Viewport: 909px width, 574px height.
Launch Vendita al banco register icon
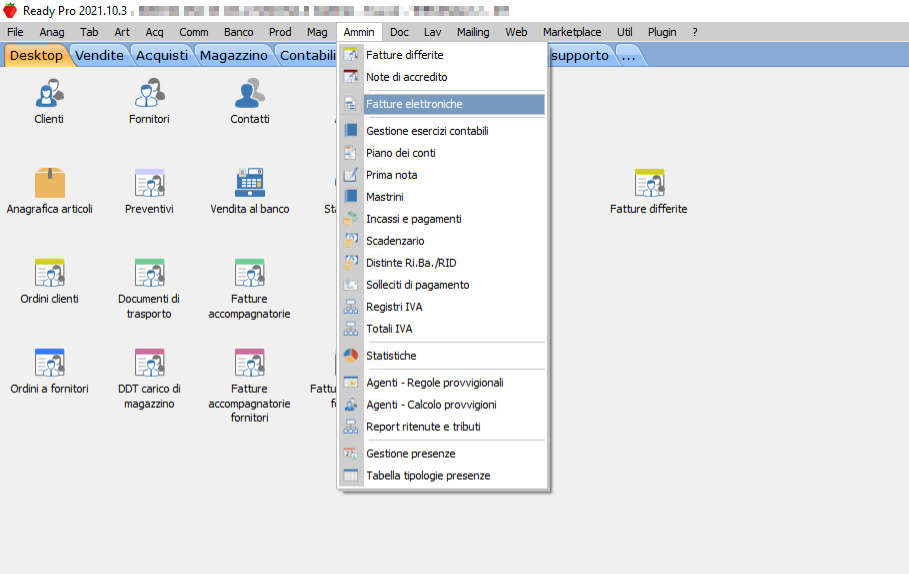[250, 183]
